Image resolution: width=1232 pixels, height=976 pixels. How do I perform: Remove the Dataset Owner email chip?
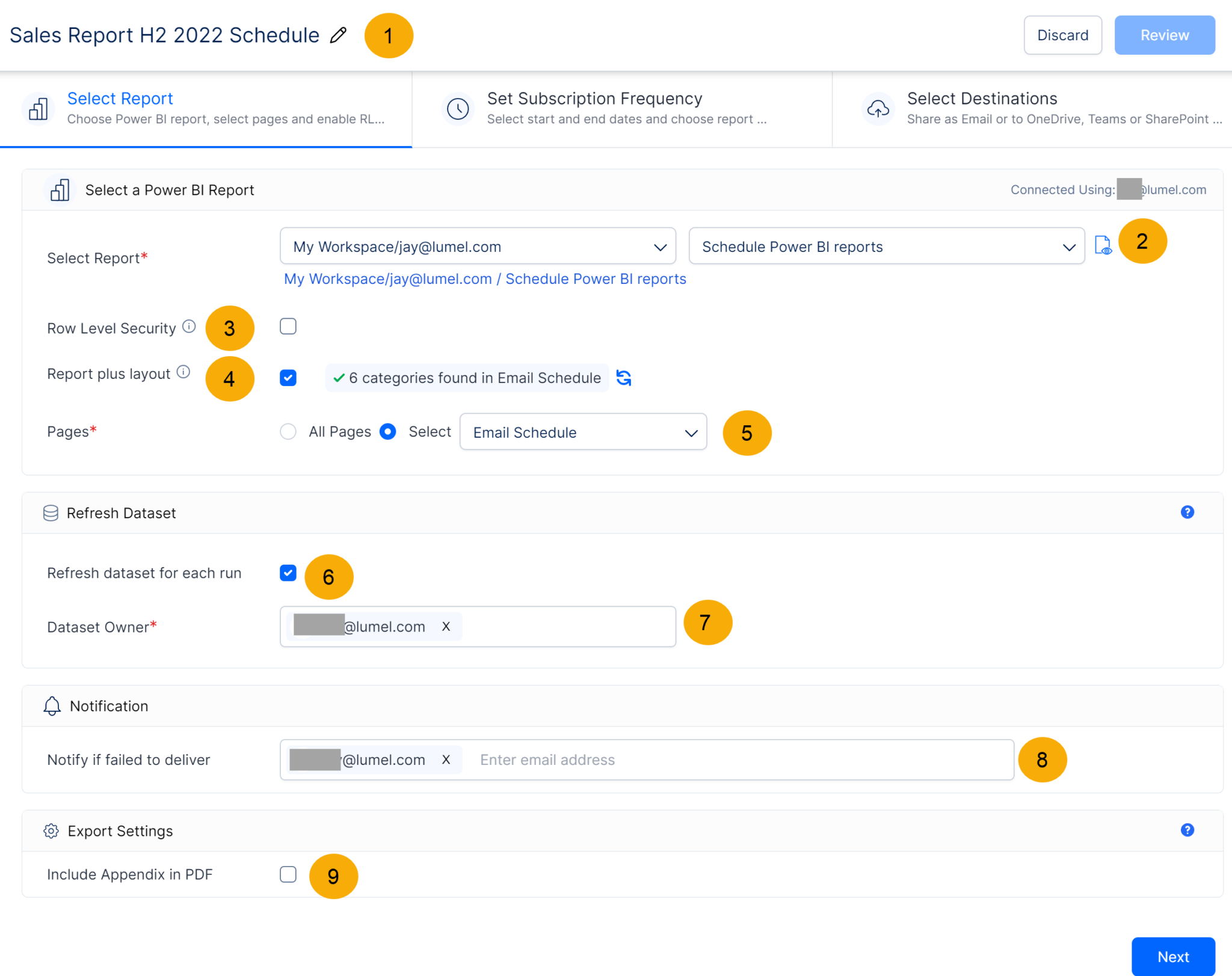446,626
